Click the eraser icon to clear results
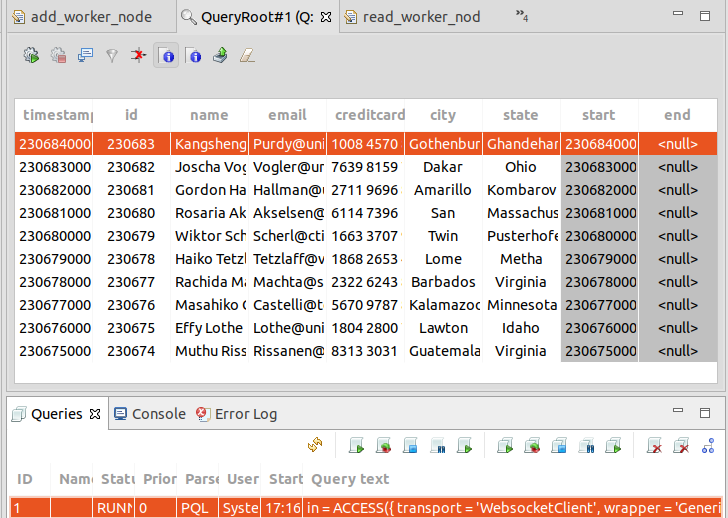 (x=247, y=56)
